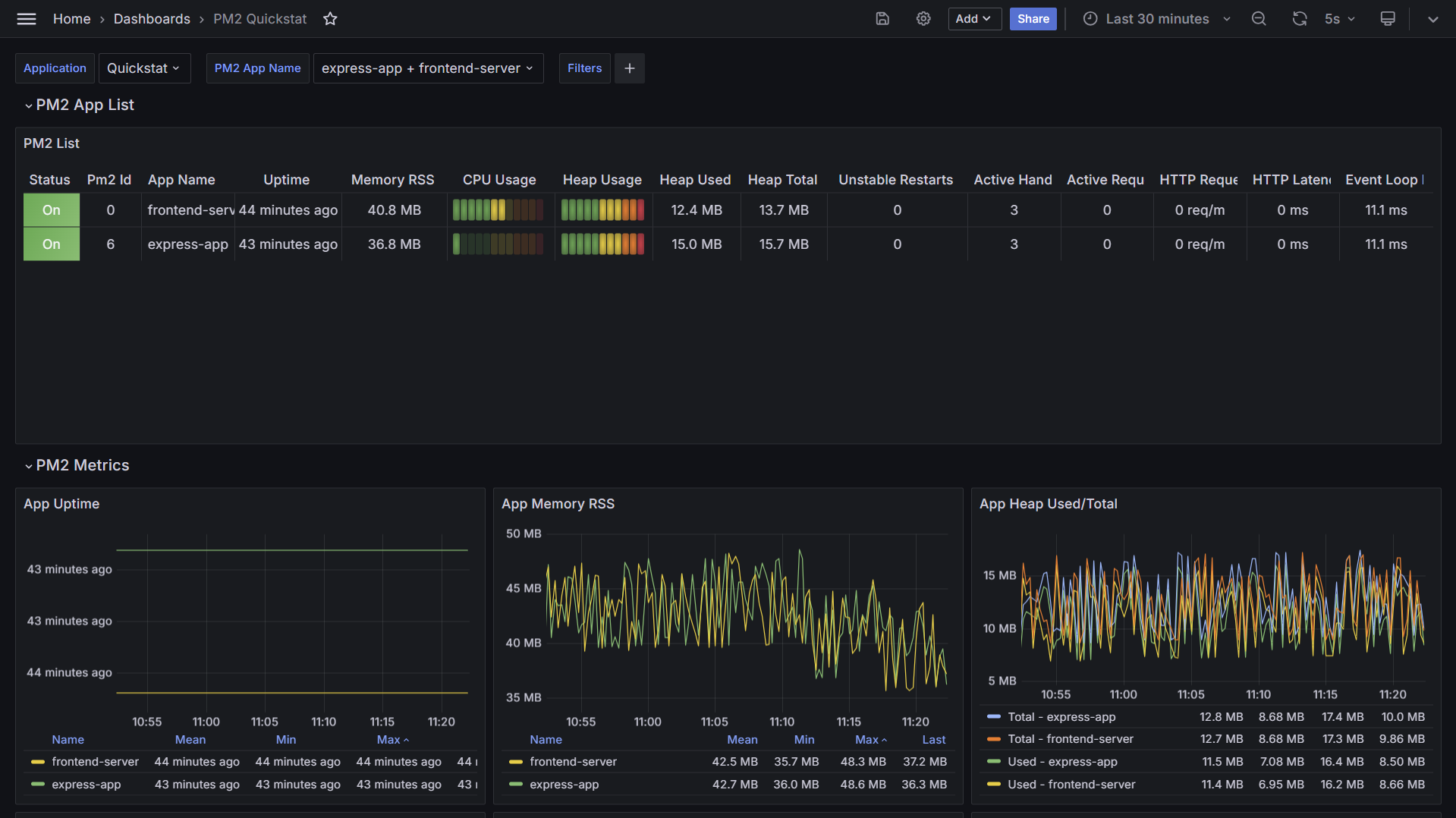Go to Dashboards in breadcrumb

[x=152, y=19]
